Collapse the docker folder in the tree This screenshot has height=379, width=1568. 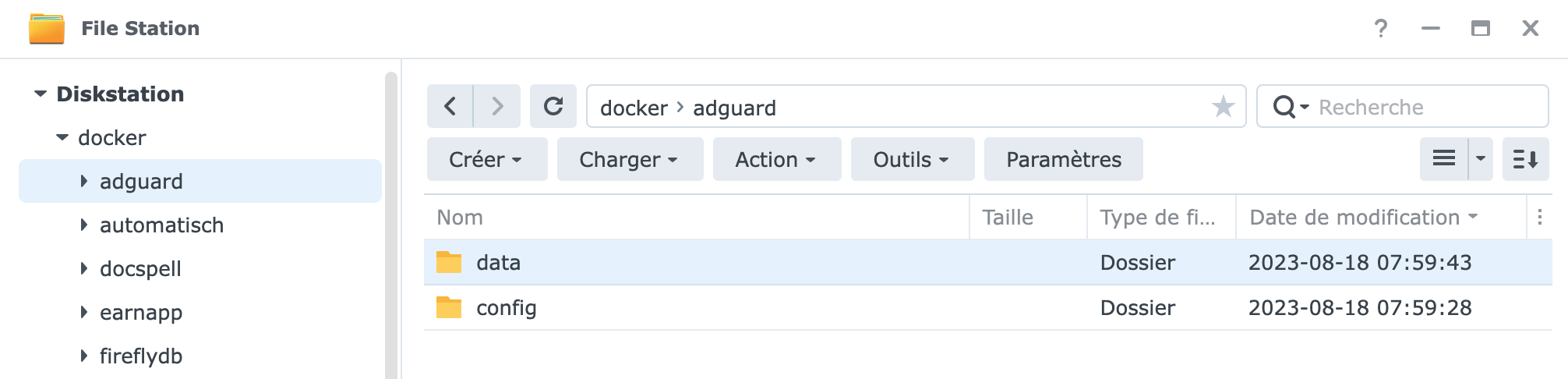(x=62, y=137)
